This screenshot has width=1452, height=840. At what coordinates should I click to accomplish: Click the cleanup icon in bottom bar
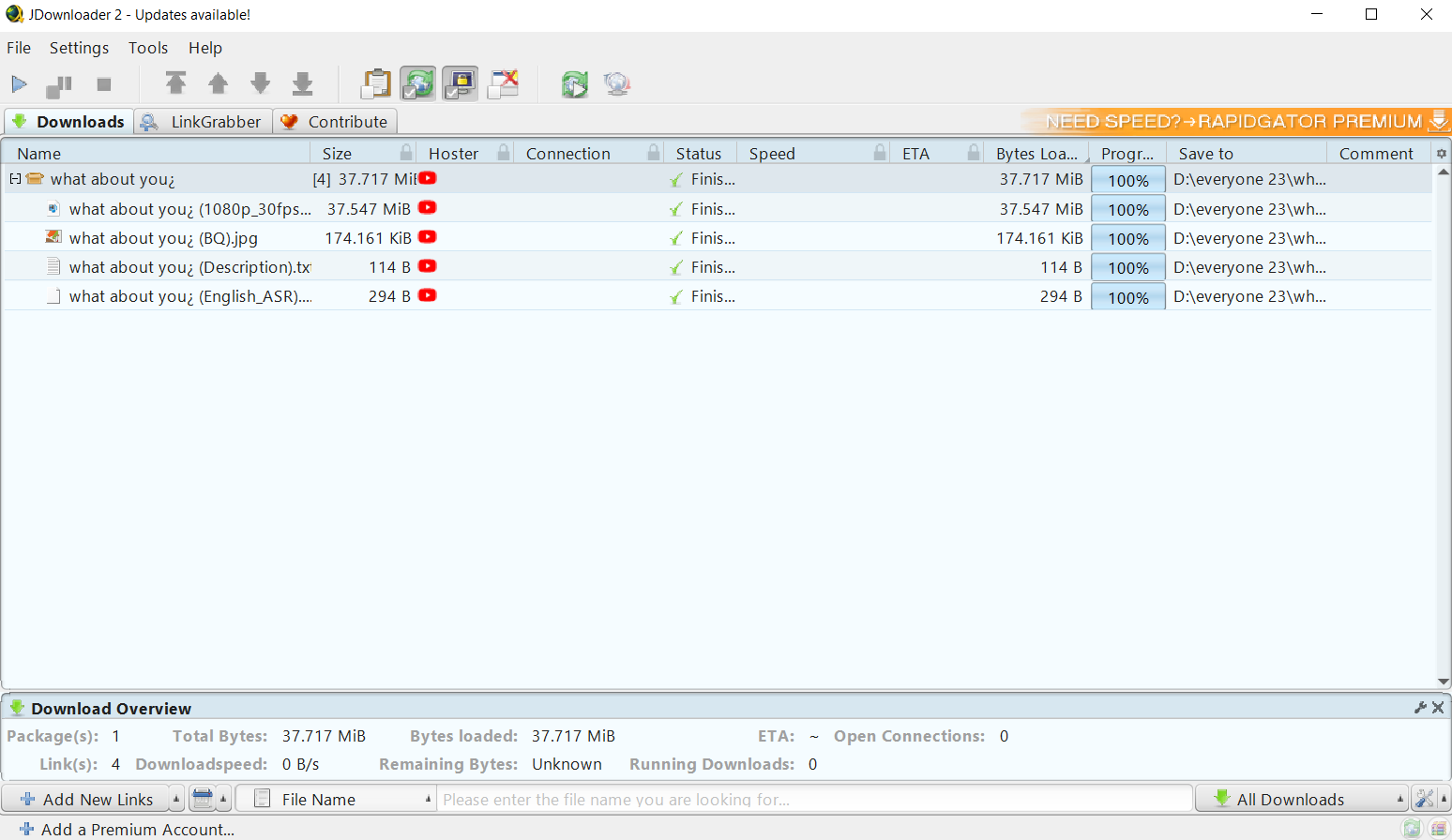[203, 799]
